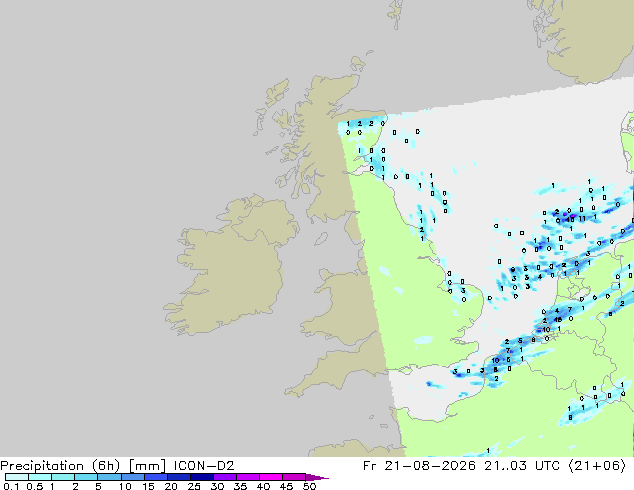634x490 pixels.
Task: Click the 25–30 mm dark blue swatch
Action: (x=201, y=477)
